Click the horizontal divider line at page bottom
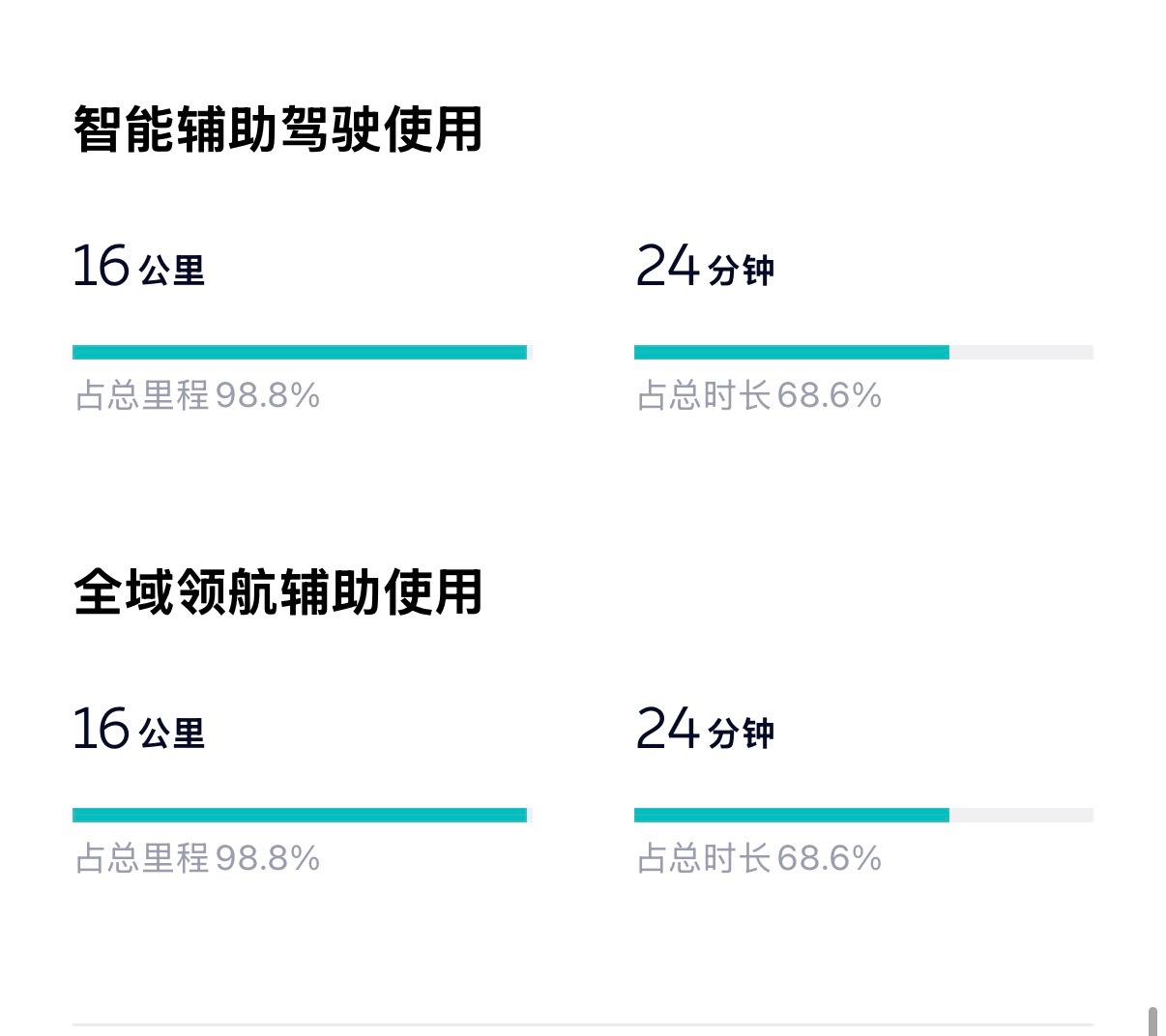The height and width of the screenshot is (1036, 1166). [582, 1024]
